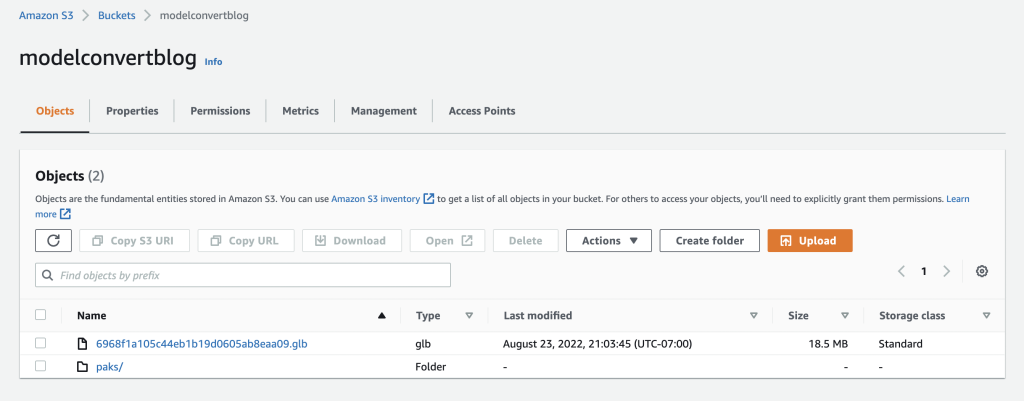The image size is (1024, 401).
Task: Click the August 23, 2022 modified date cell
Action: point(598,344)
